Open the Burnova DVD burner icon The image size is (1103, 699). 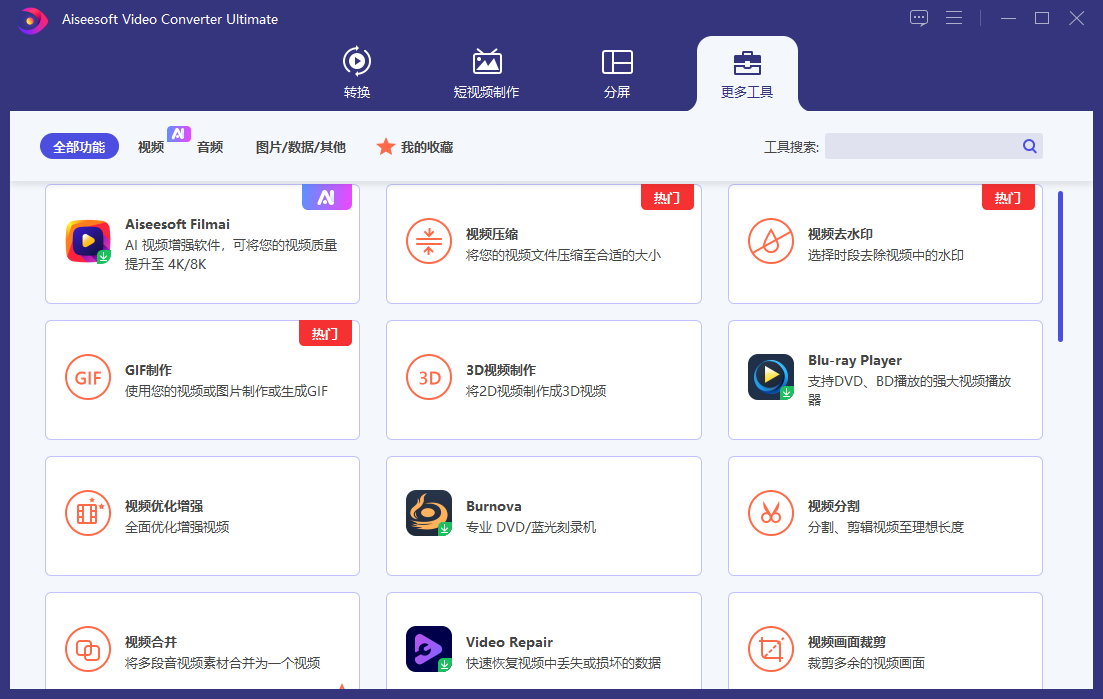point(428,513)
